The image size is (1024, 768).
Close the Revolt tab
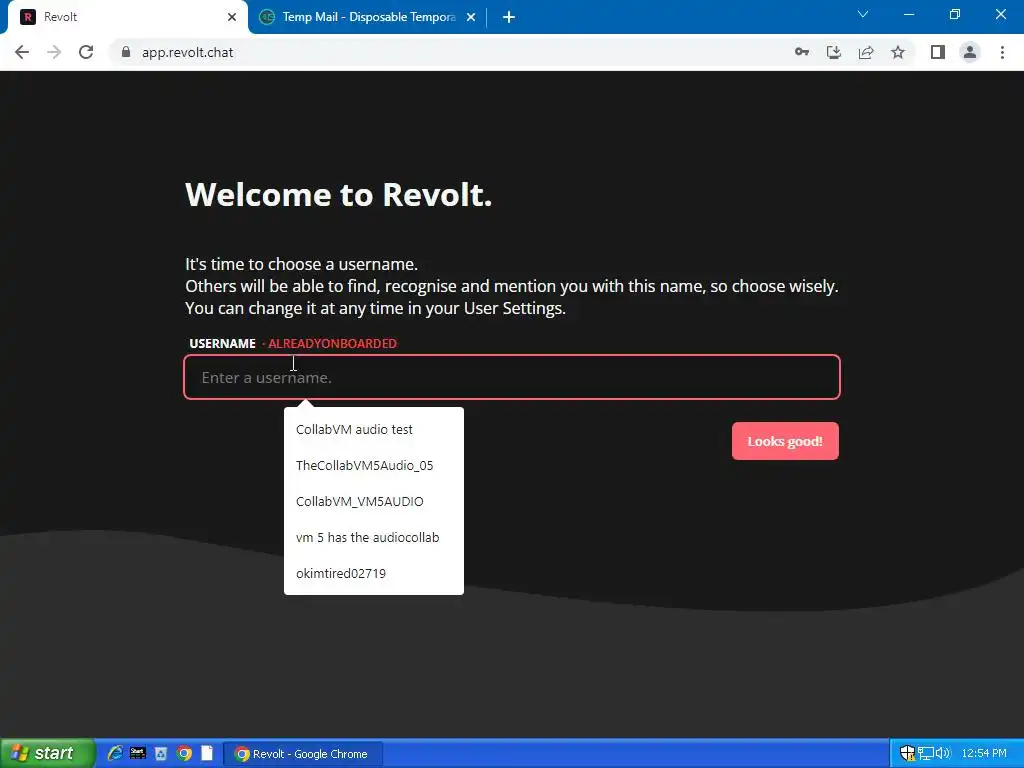(x=232, y=17)
